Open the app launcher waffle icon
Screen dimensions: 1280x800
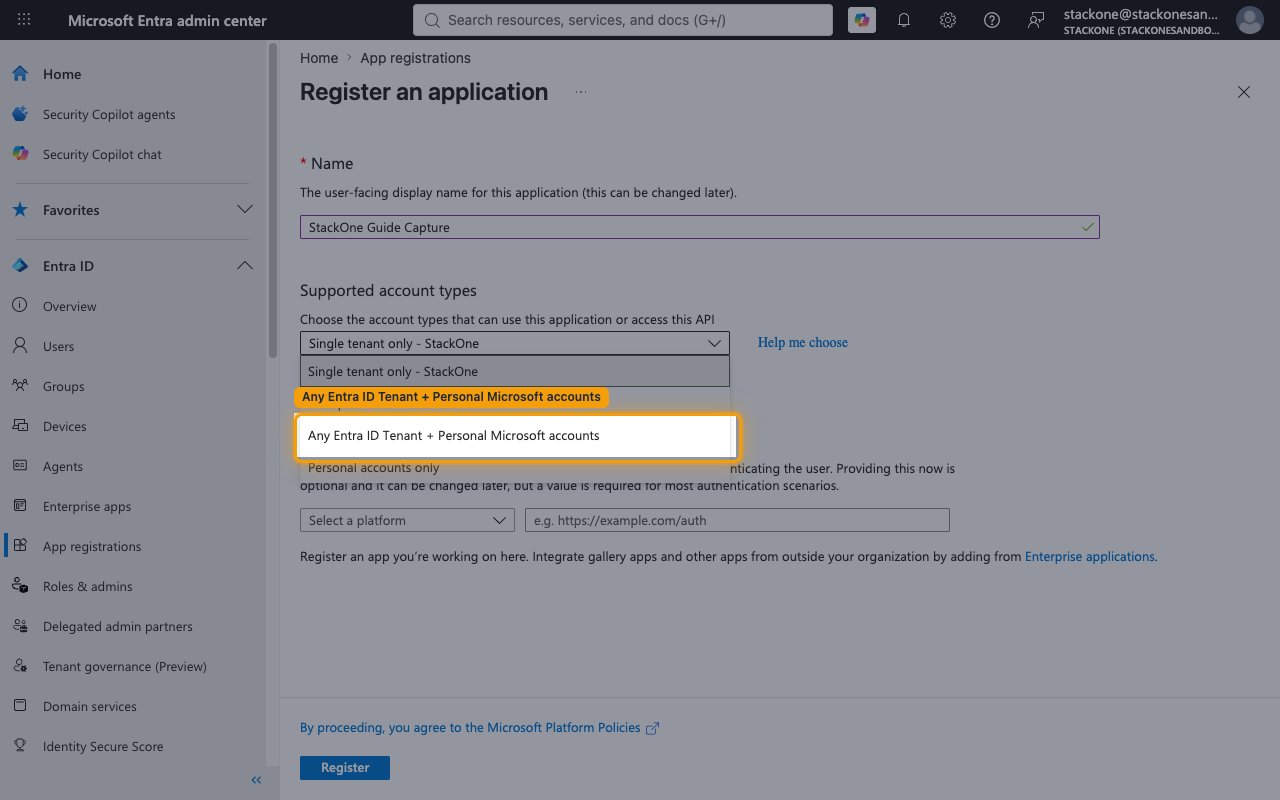24,20
